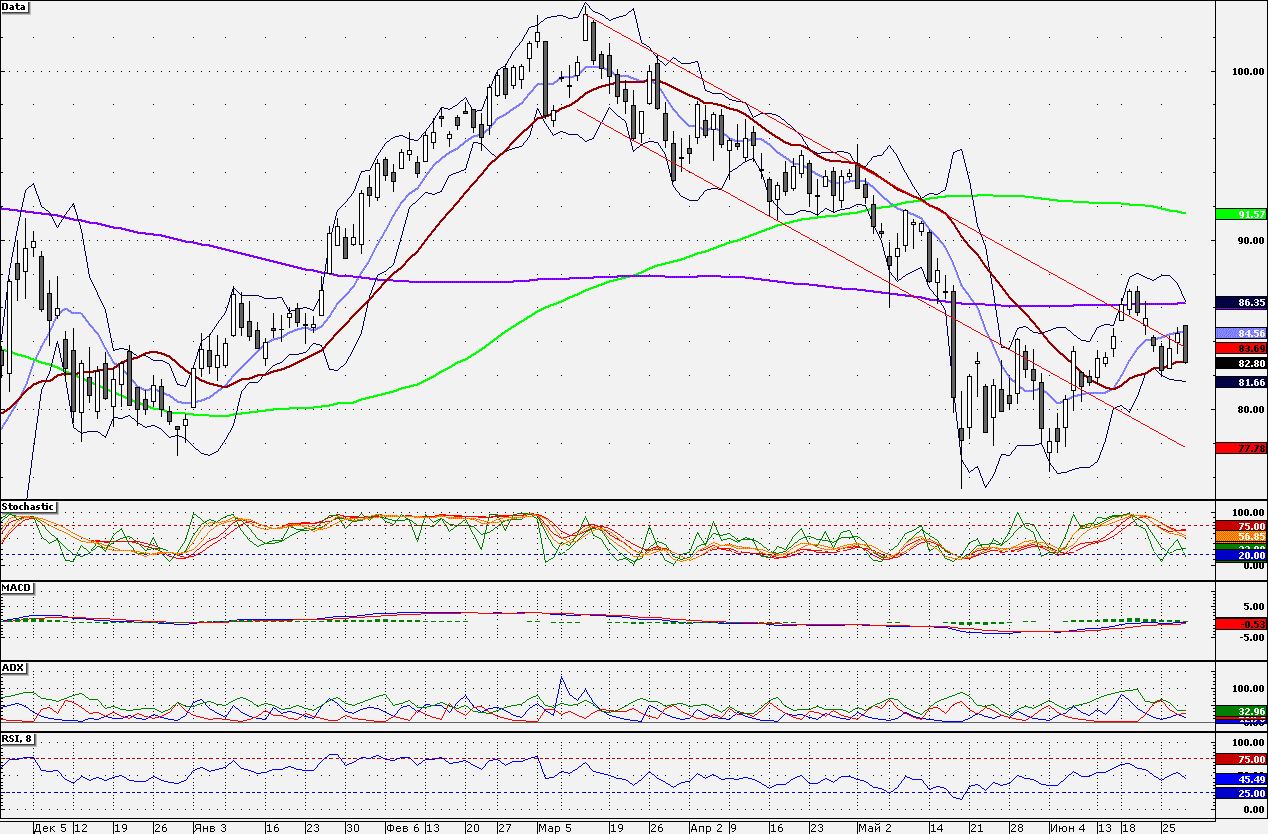Image resolution: width=1268 pixels, height=834 pixels.
Task: Click the black 82.80 last price label
Action: (x=1240, y=363)
